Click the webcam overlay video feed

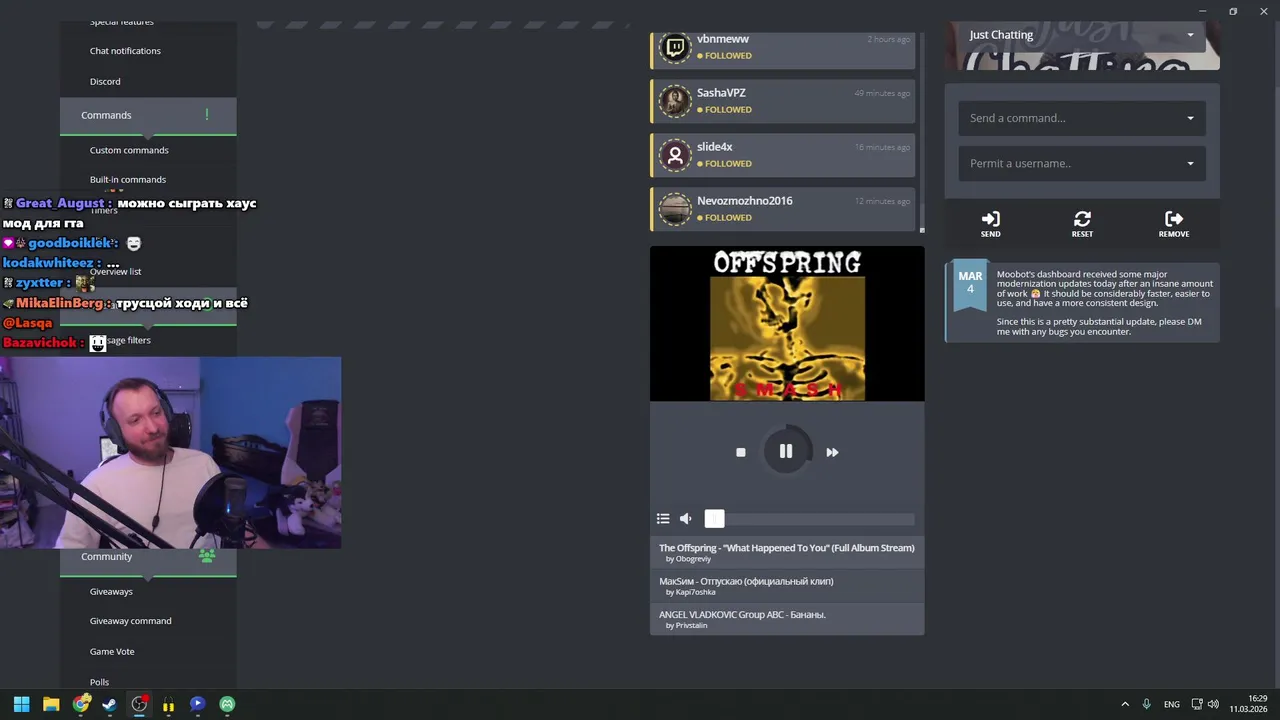click(x=170, y=452)
